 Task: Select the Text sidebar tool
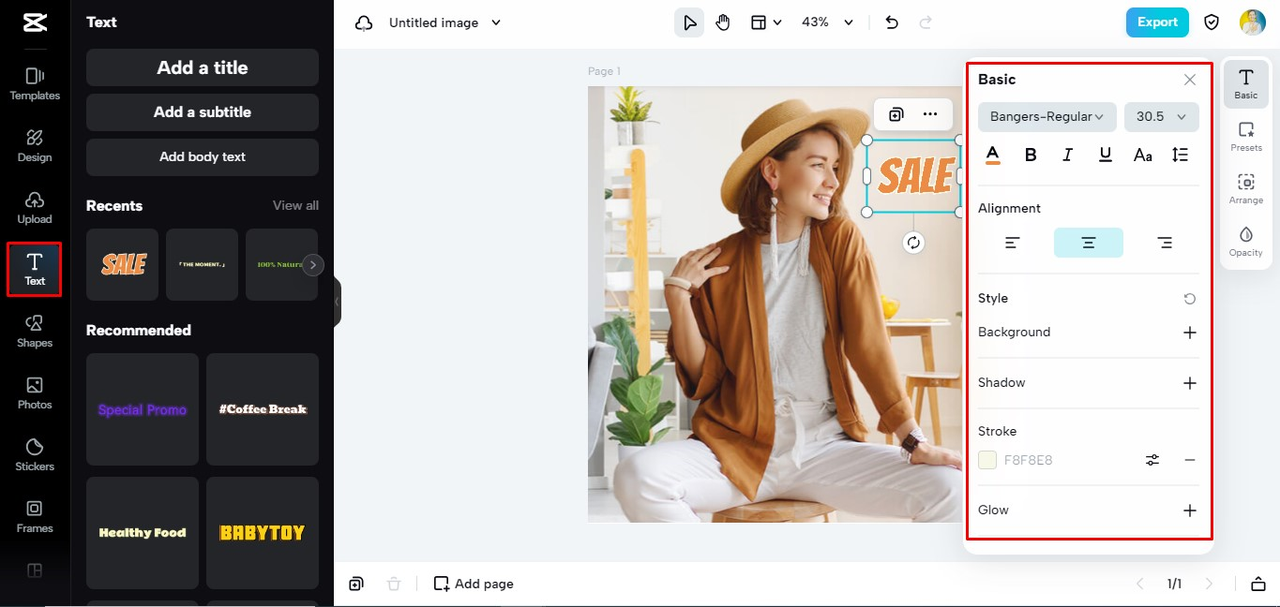pyautogui.click(x=35, y=269)
